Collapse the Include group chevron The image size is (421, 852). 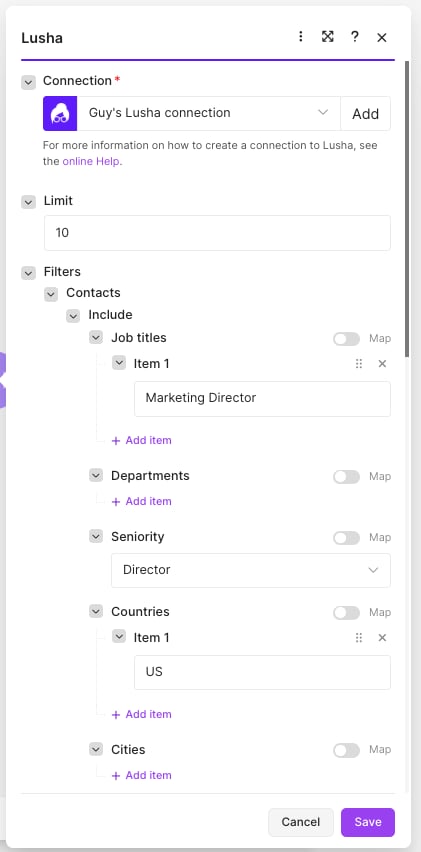point(73,316)
